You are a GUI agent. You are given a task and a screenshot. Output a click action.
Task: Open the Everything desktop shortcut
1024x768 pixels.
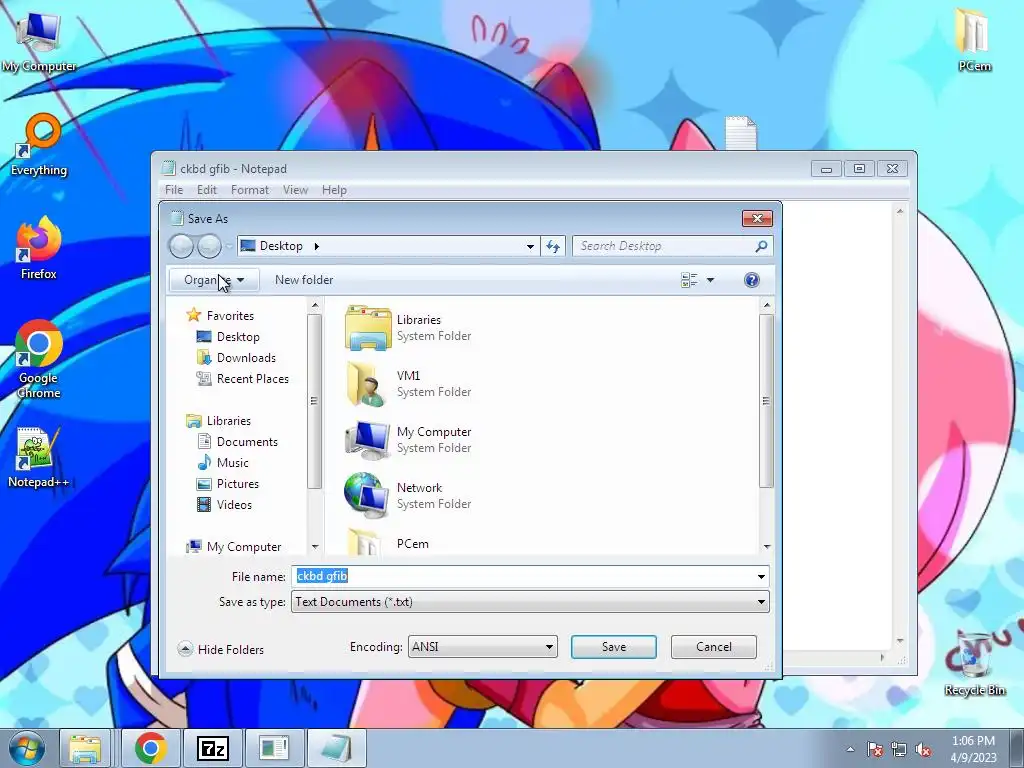click(x=39, y=145)
